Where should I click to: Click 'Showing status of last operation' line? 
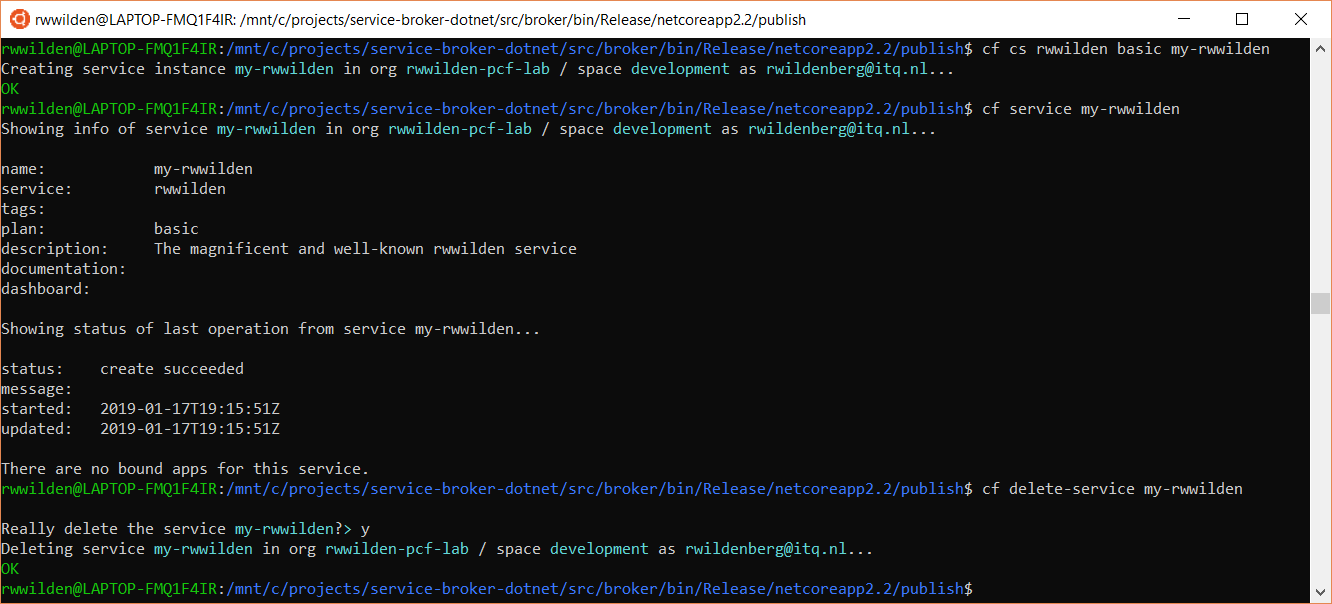270,329
